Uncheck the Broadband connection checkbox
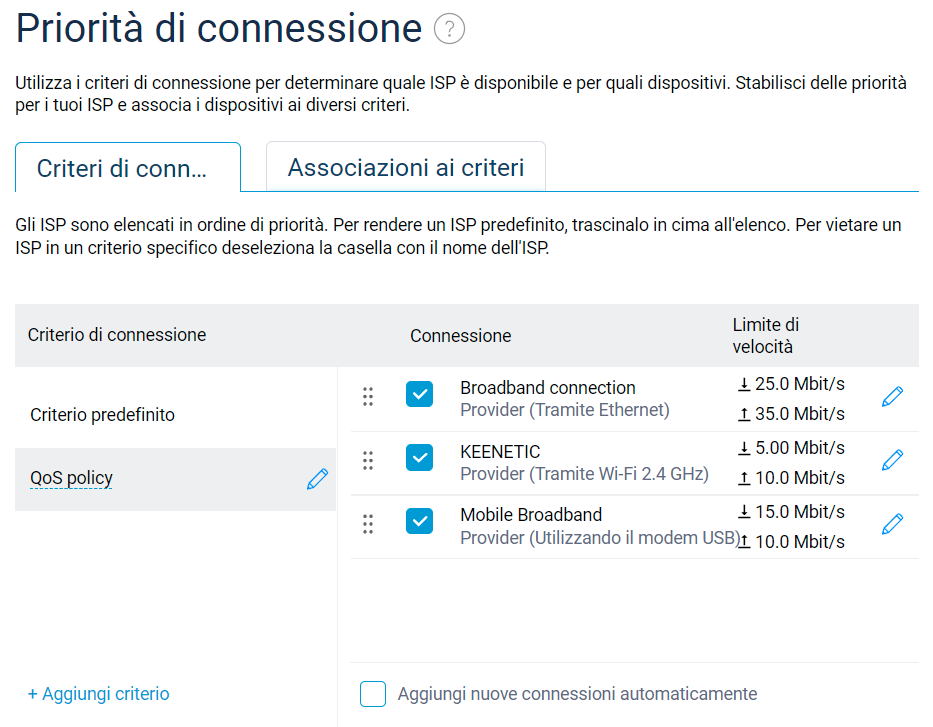The image size is (933, 727). pos(420,395)
